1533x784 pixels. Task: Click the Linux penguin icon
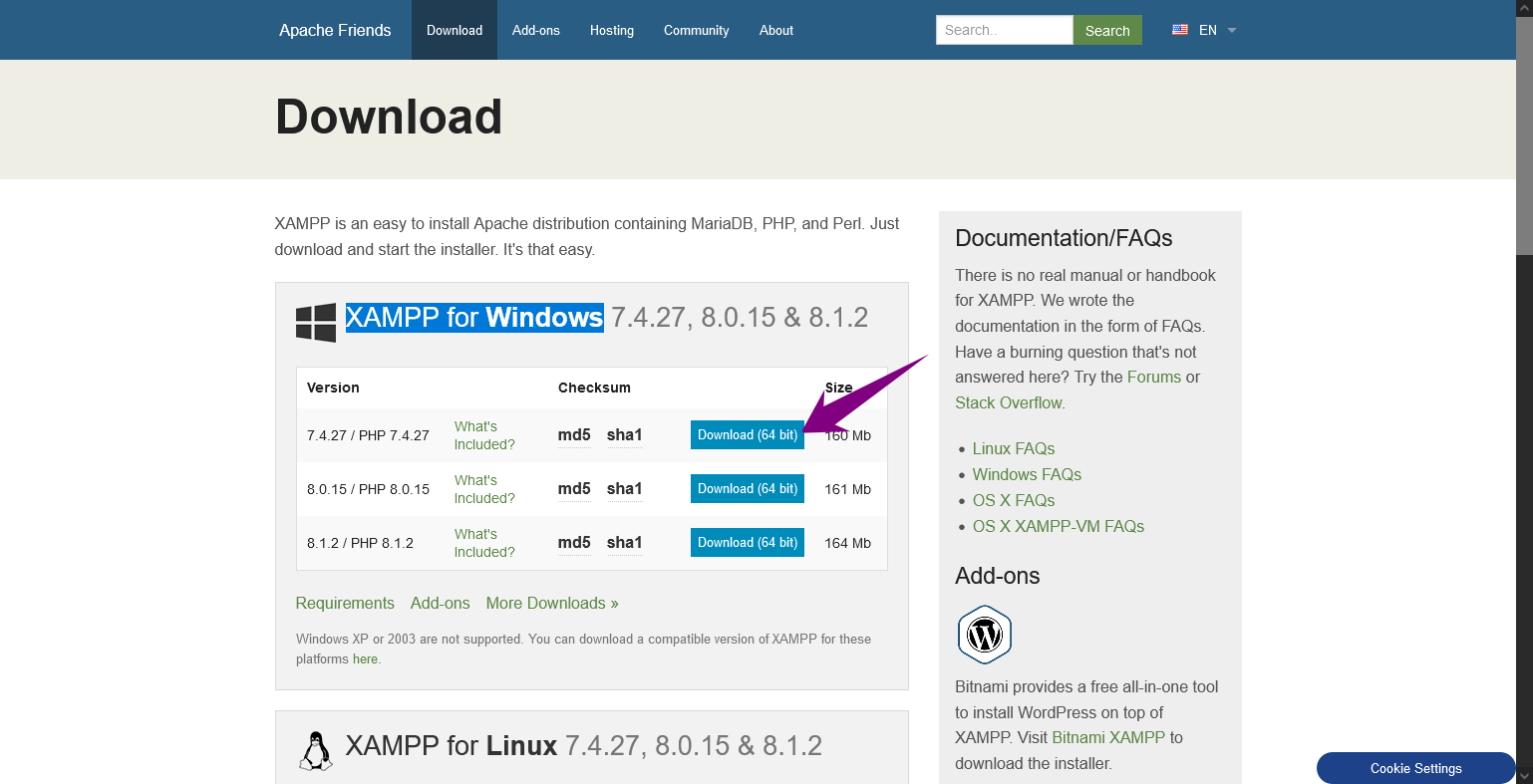[x=316, y=751]
